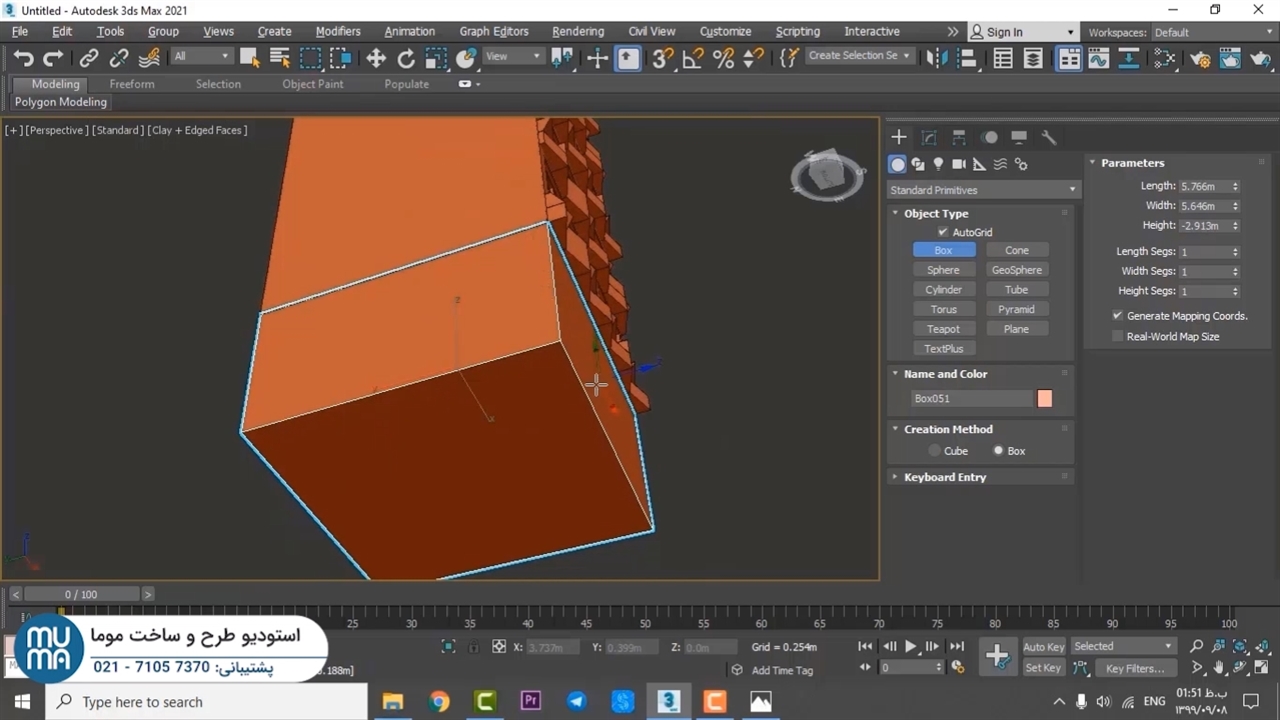Expand the Keyboard Entry rollout
This screenshot has width=1280, height=720.
point(945,477)
